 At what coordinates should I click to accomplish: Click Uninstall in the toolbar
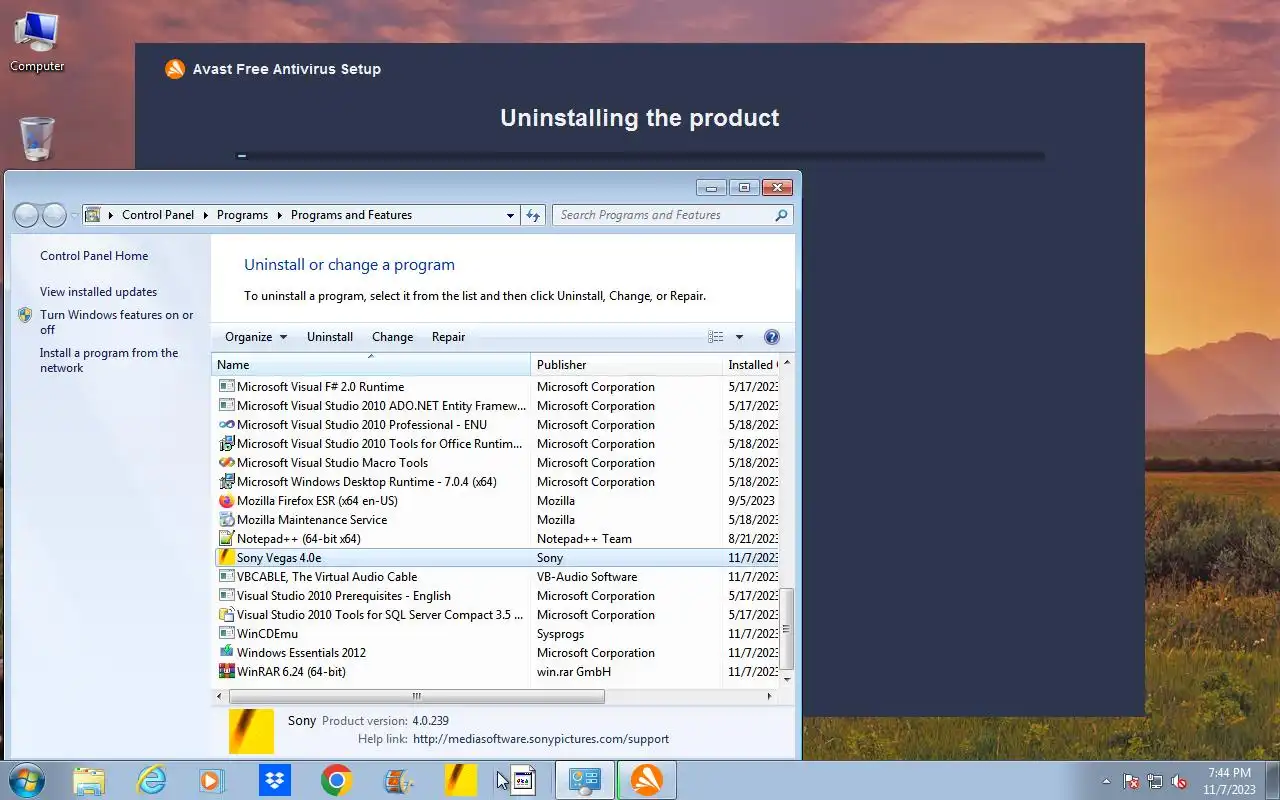330,337
